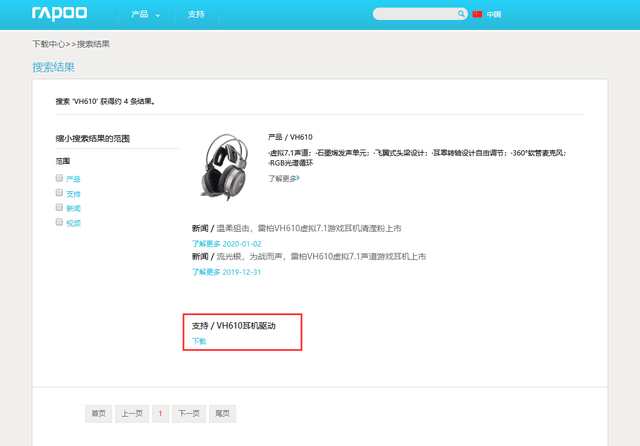Check the 新闻 filter checkbox
Viewport: 640px width, 446px height.
point(59,207)
